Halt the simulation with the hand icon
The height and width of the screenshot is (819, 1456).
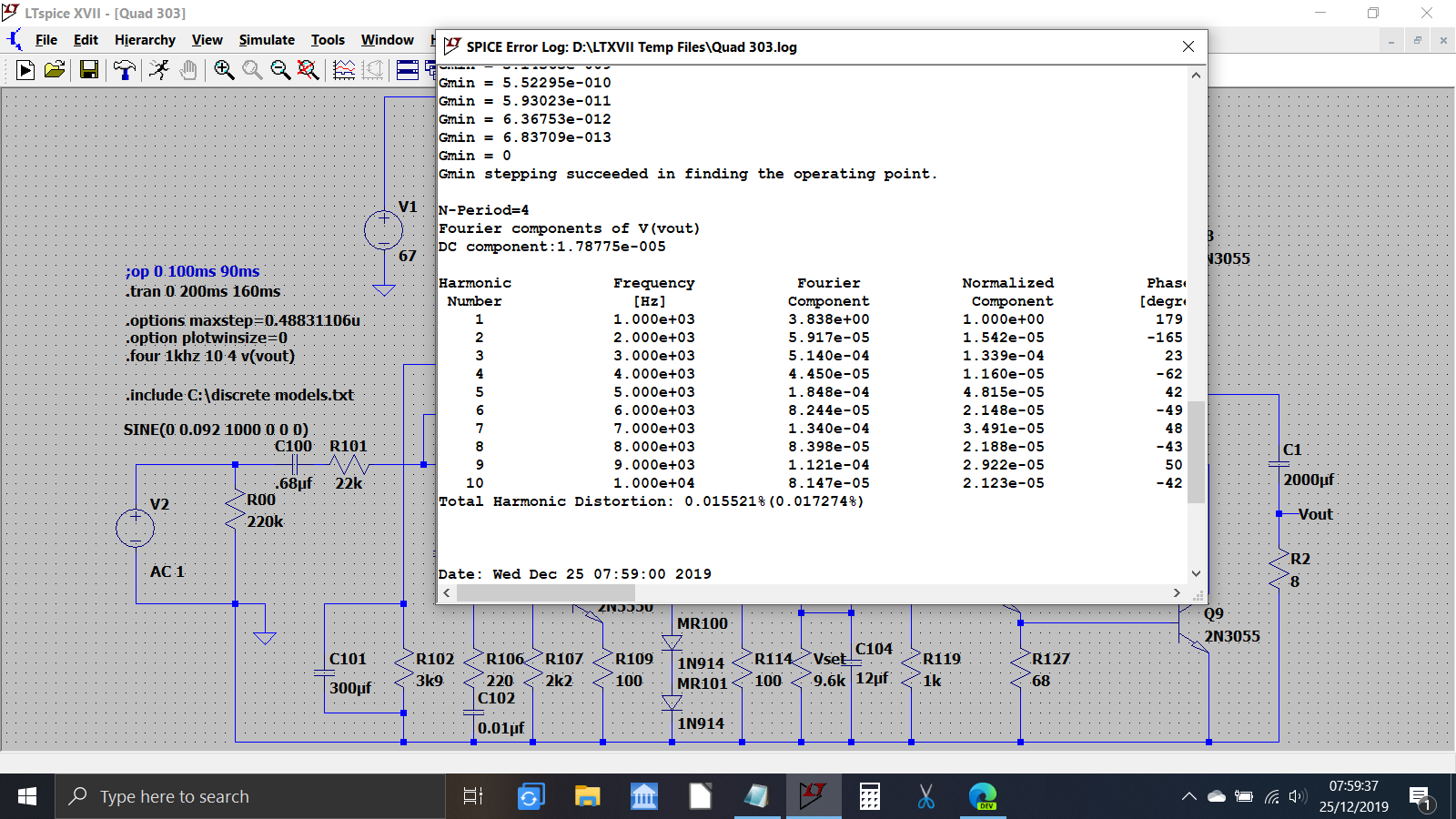[x=188, y=70]
